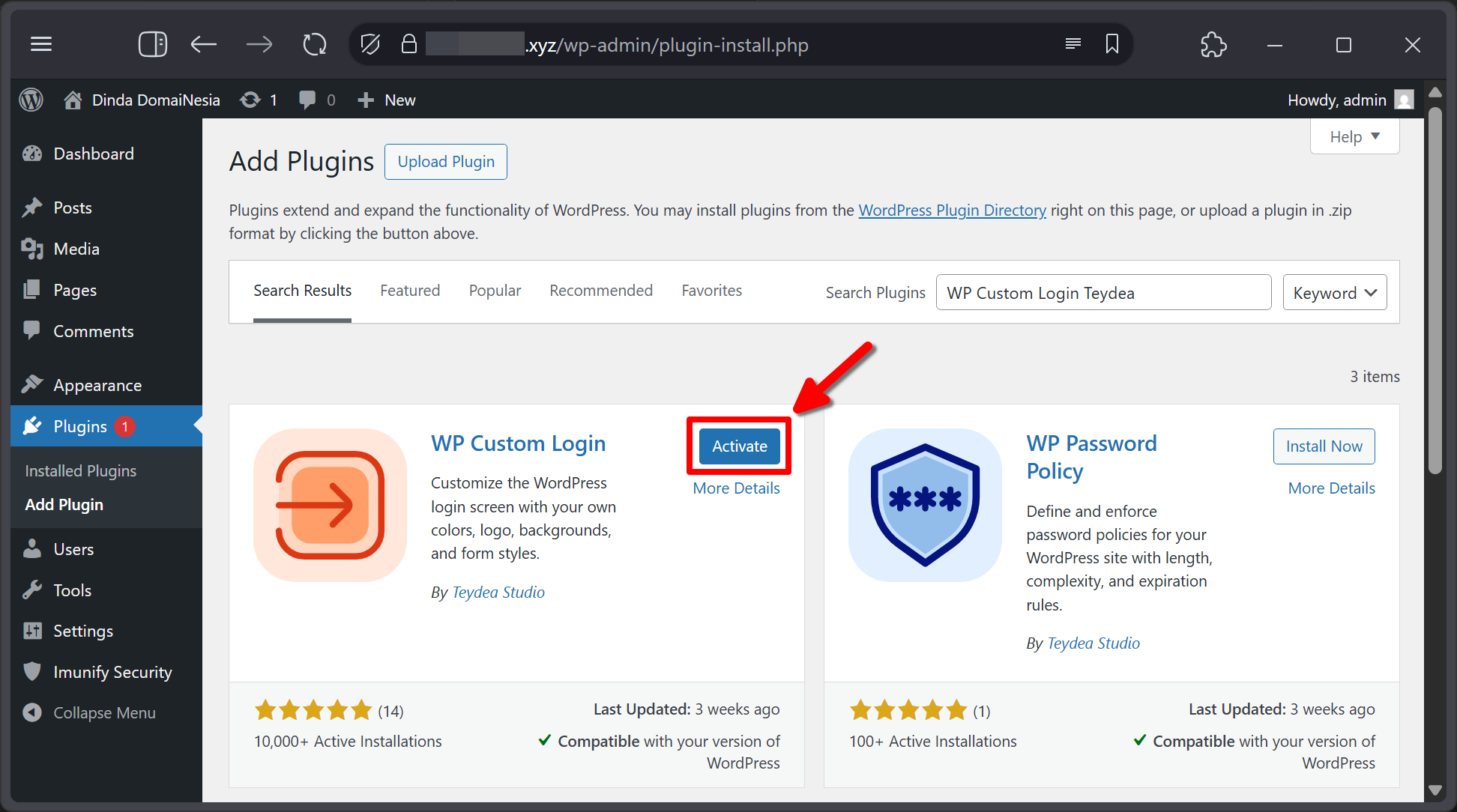Viewport: 1457px width, 812px height.
Task: Click the padlock site security icon
Action: tap(408, 44)
